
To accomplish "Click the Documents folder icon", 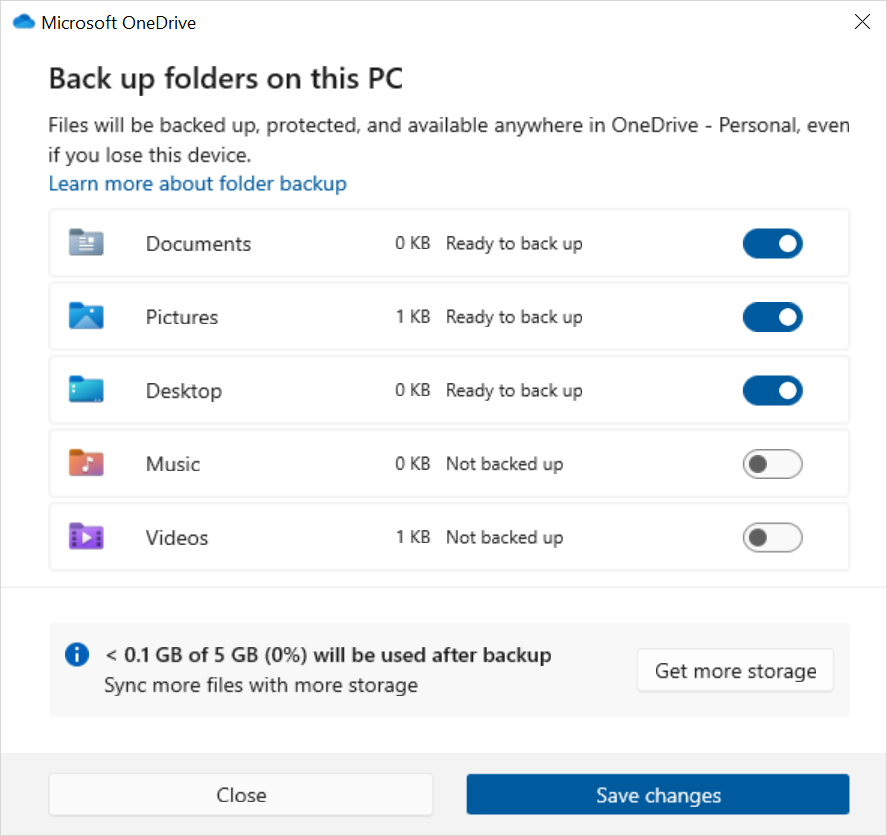I will click(85, 243).
